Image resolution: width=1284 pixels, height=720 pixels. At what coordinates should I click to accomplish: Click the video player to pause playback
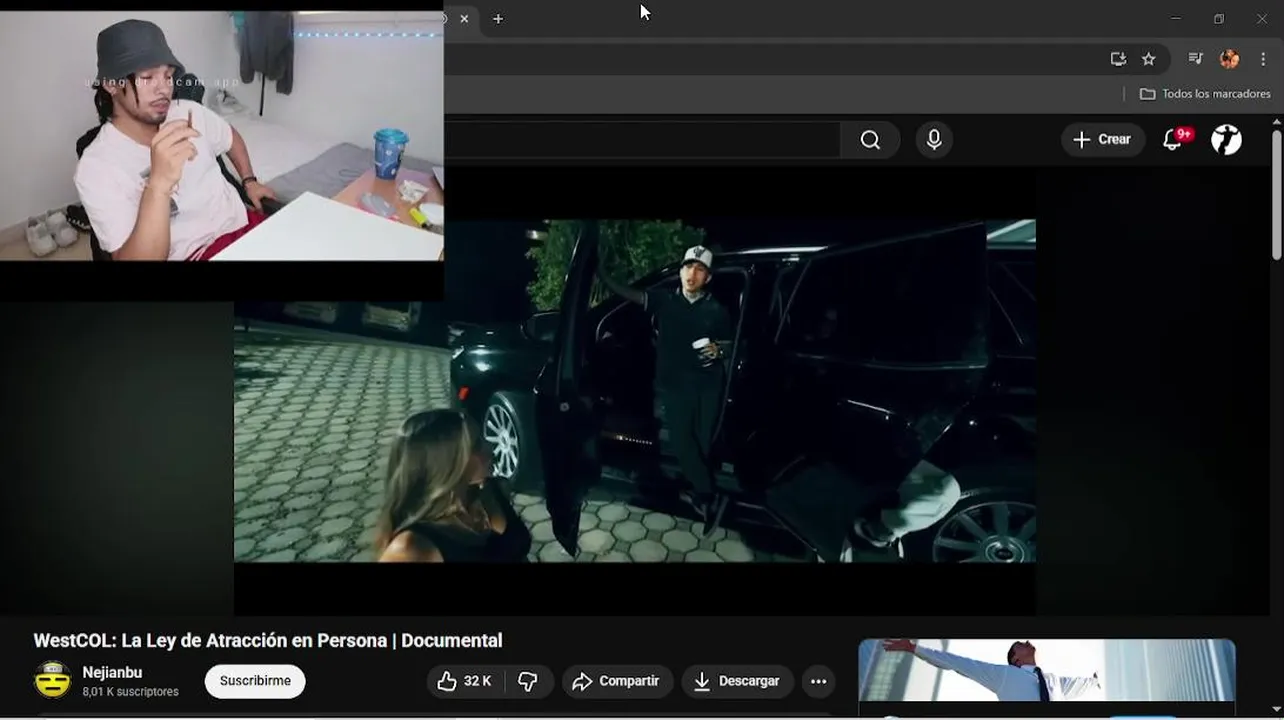point(635,390)
